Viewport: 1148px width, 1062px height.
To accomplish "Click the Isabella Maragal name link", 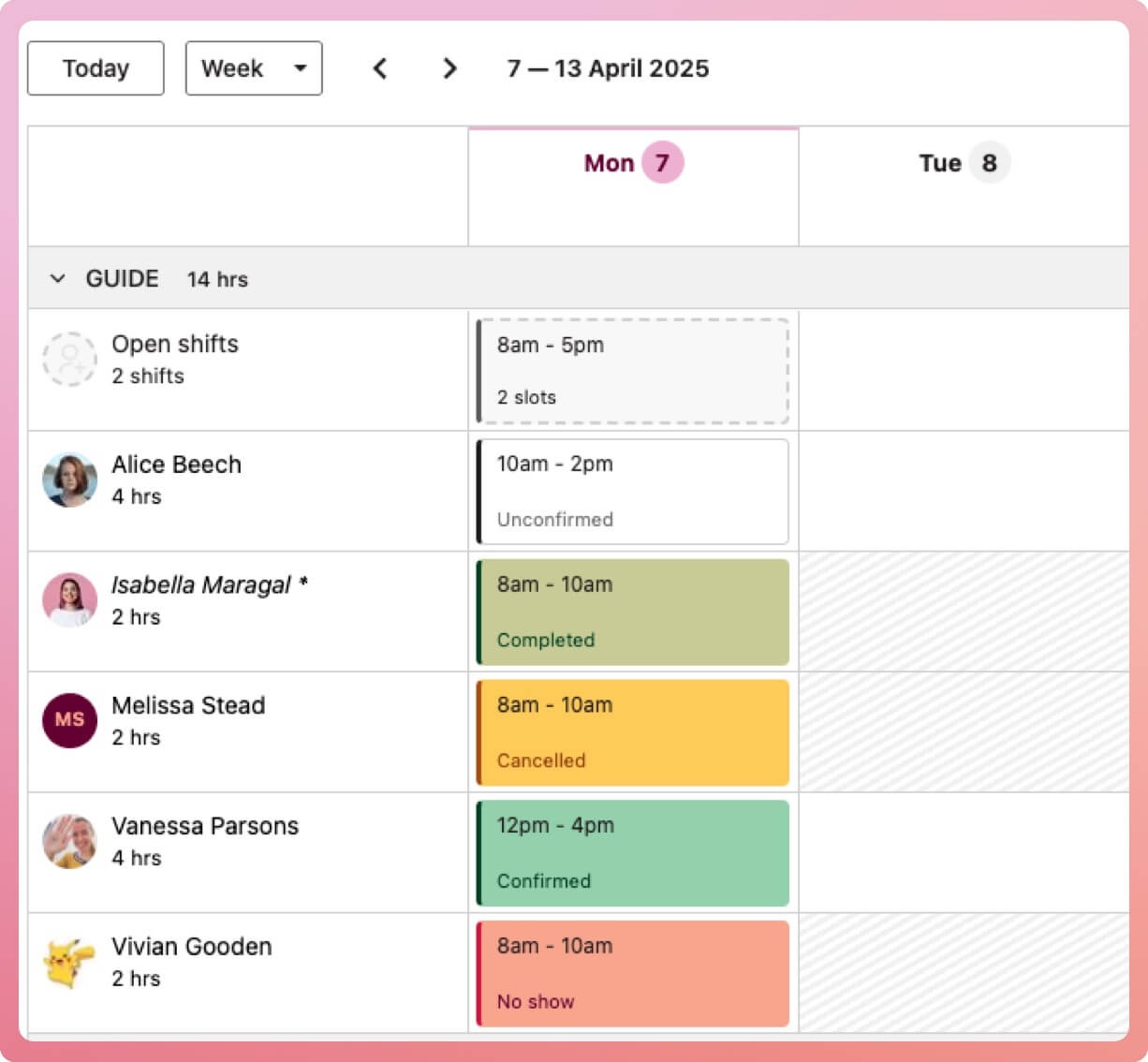I will tap(201, 585).
